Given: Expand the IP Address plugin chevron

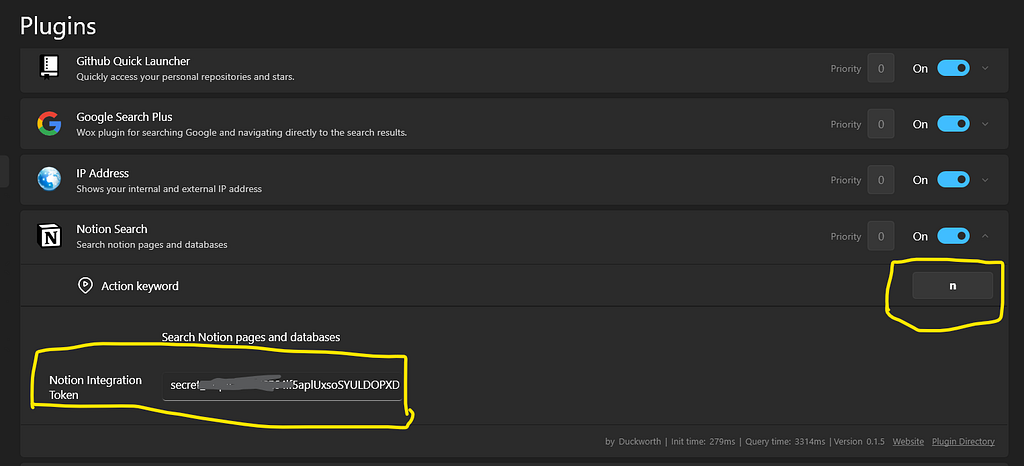Looking at the screenshot, I should coord(985,179).
